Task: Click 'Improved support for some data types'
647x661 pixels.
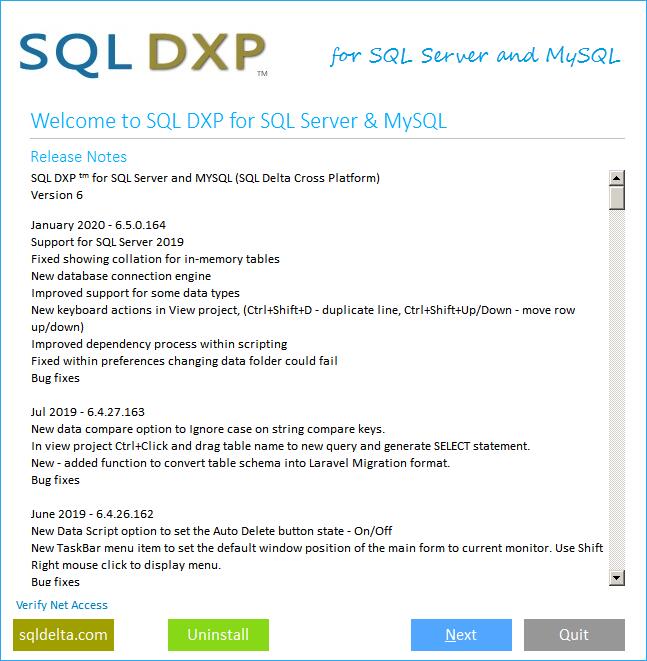Action: [135, 293]
